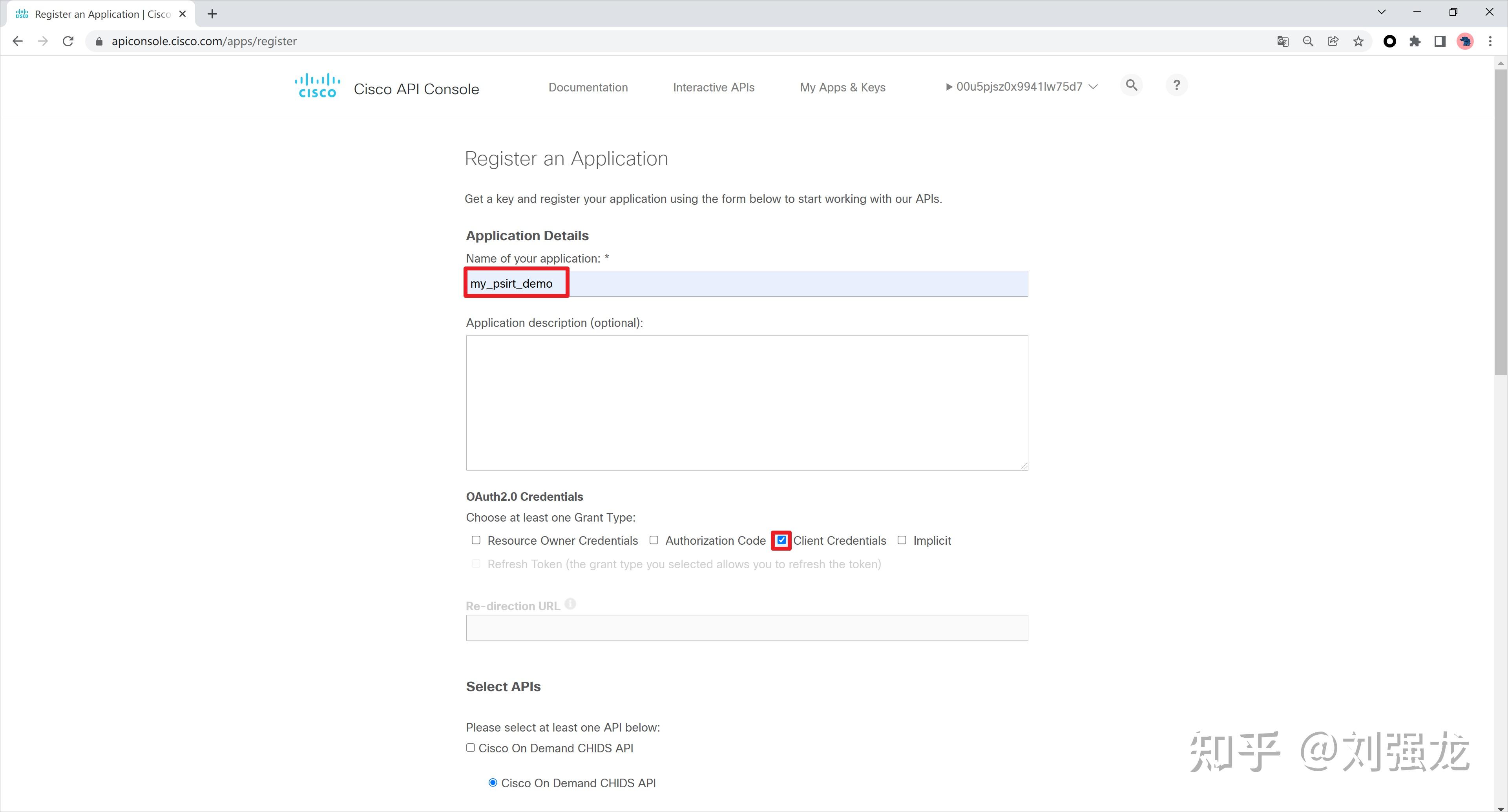Image resolution: width=1508 pixels, height=812 pixels.
Task: Click the Cisco logo
Action: coord(317,86)
